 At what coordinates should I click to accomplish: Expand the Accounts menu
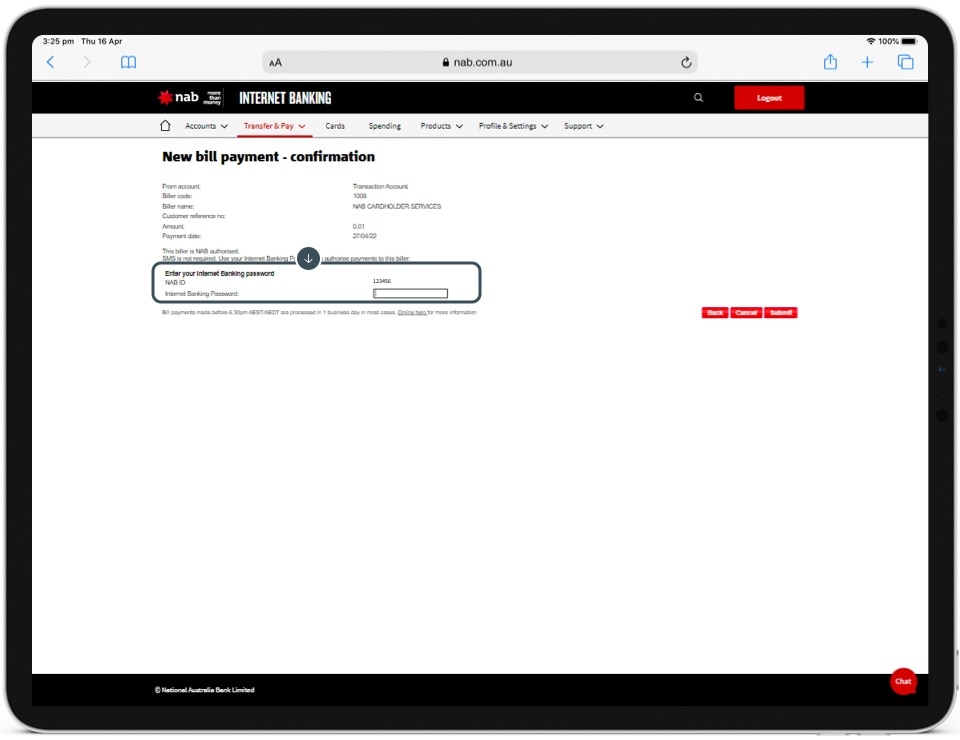pyautogui.click(x=206, y=126)
